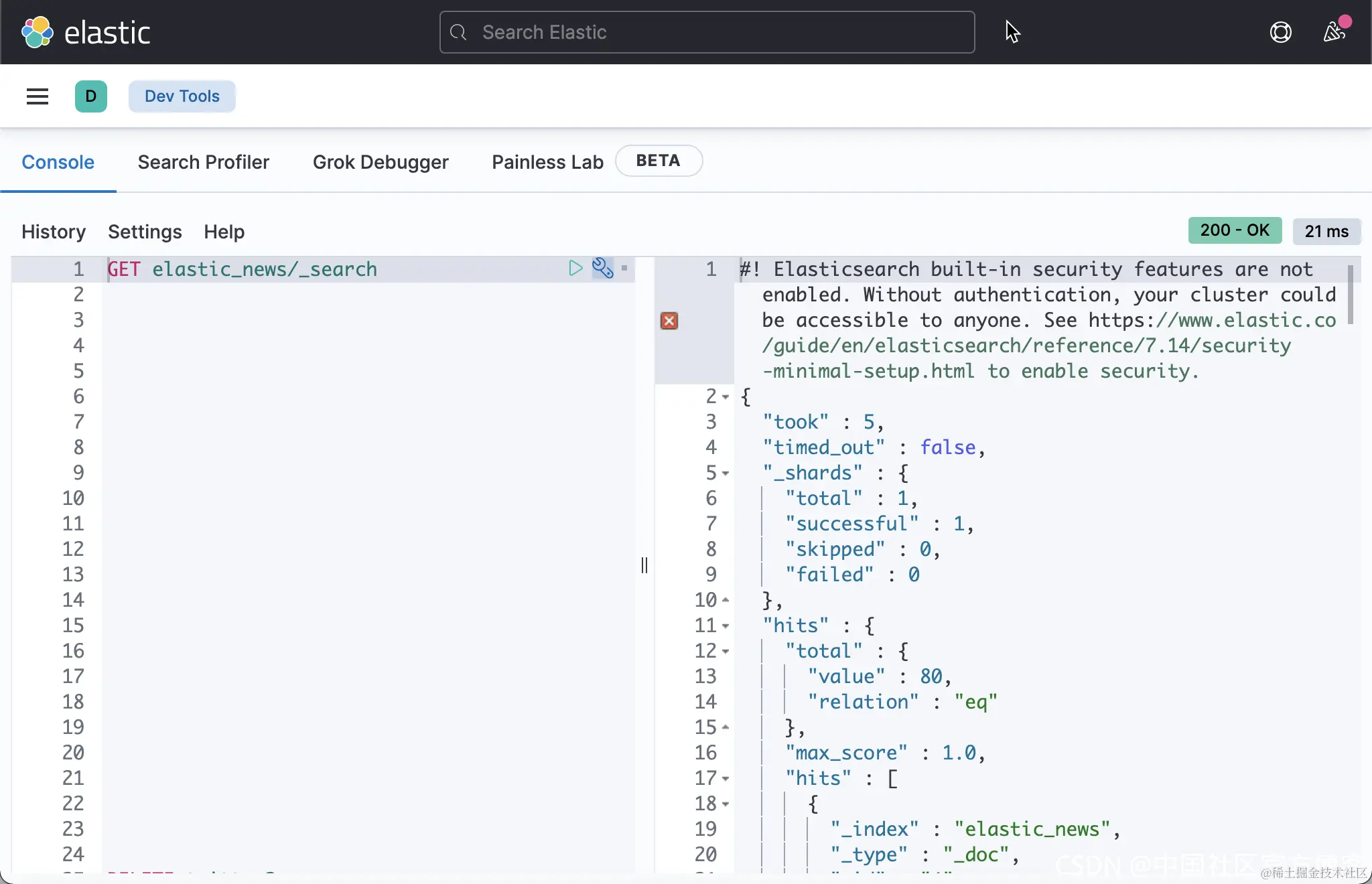
Task: Run the GET request with play icon
Action: tap(575, 269)
